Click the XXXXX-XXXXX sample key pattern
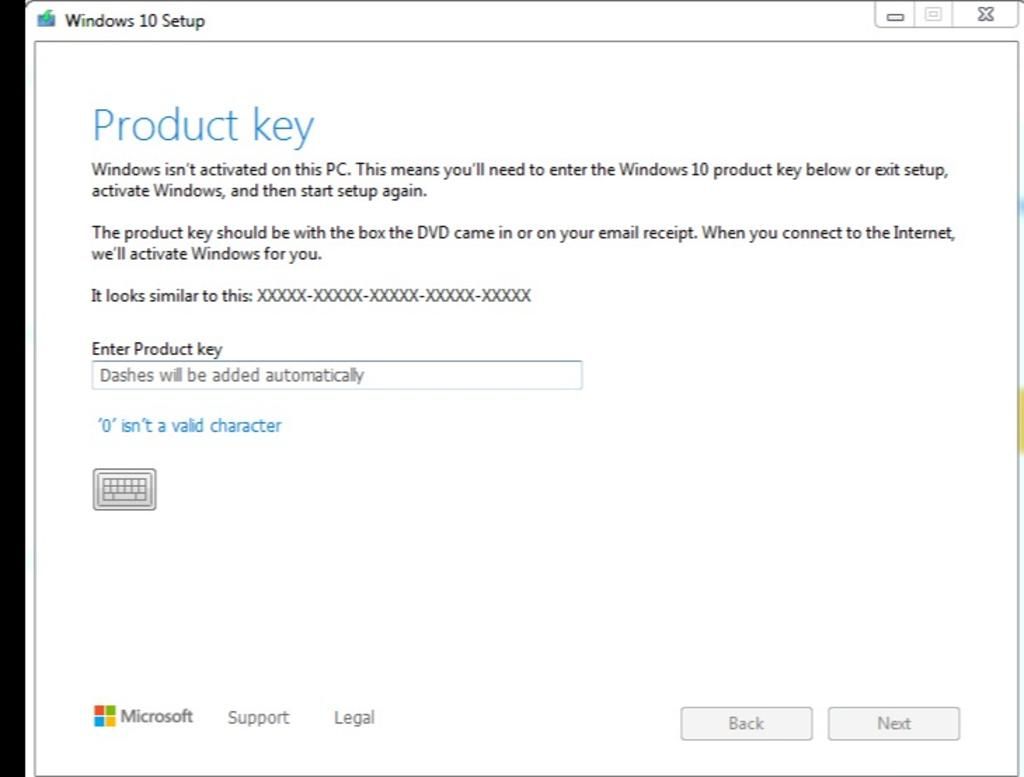Image resolution: width=1024 pixels, height=777 pixels. [394, 296]
